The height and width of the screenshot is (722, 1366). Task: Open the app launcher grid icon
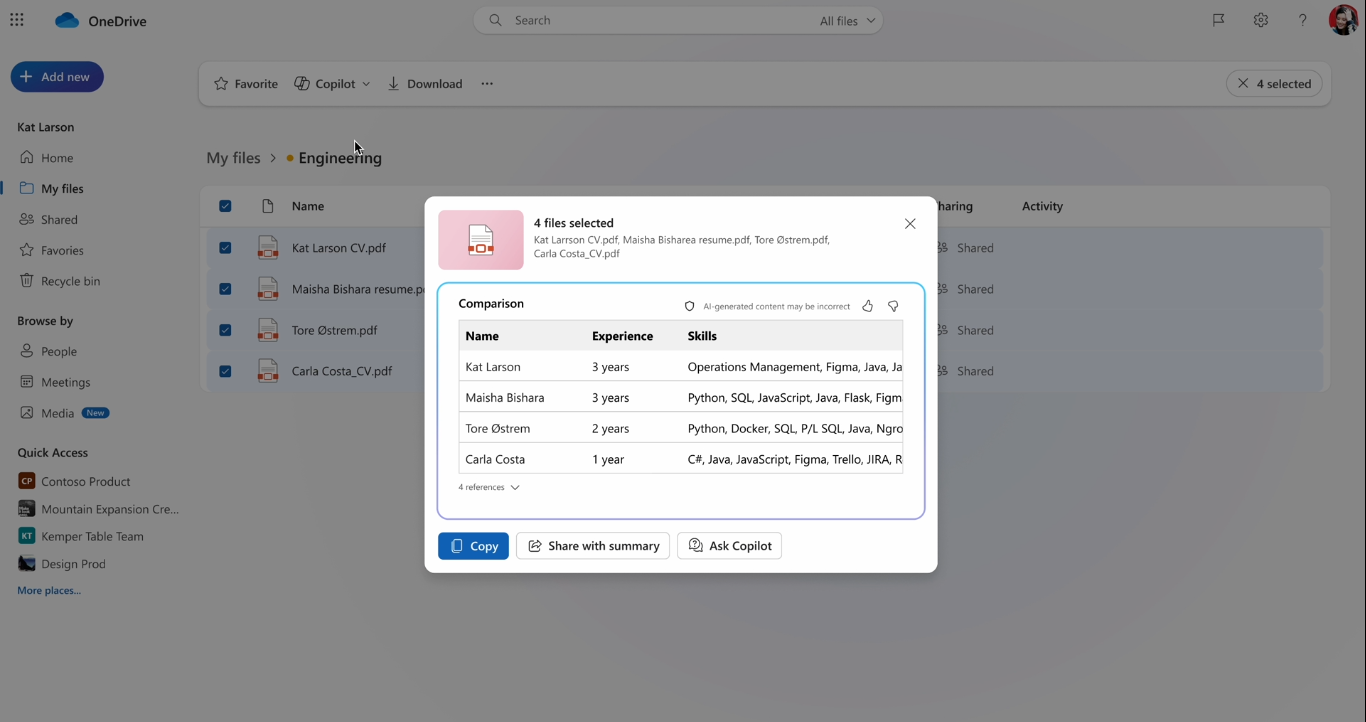[x=17, y=20]
